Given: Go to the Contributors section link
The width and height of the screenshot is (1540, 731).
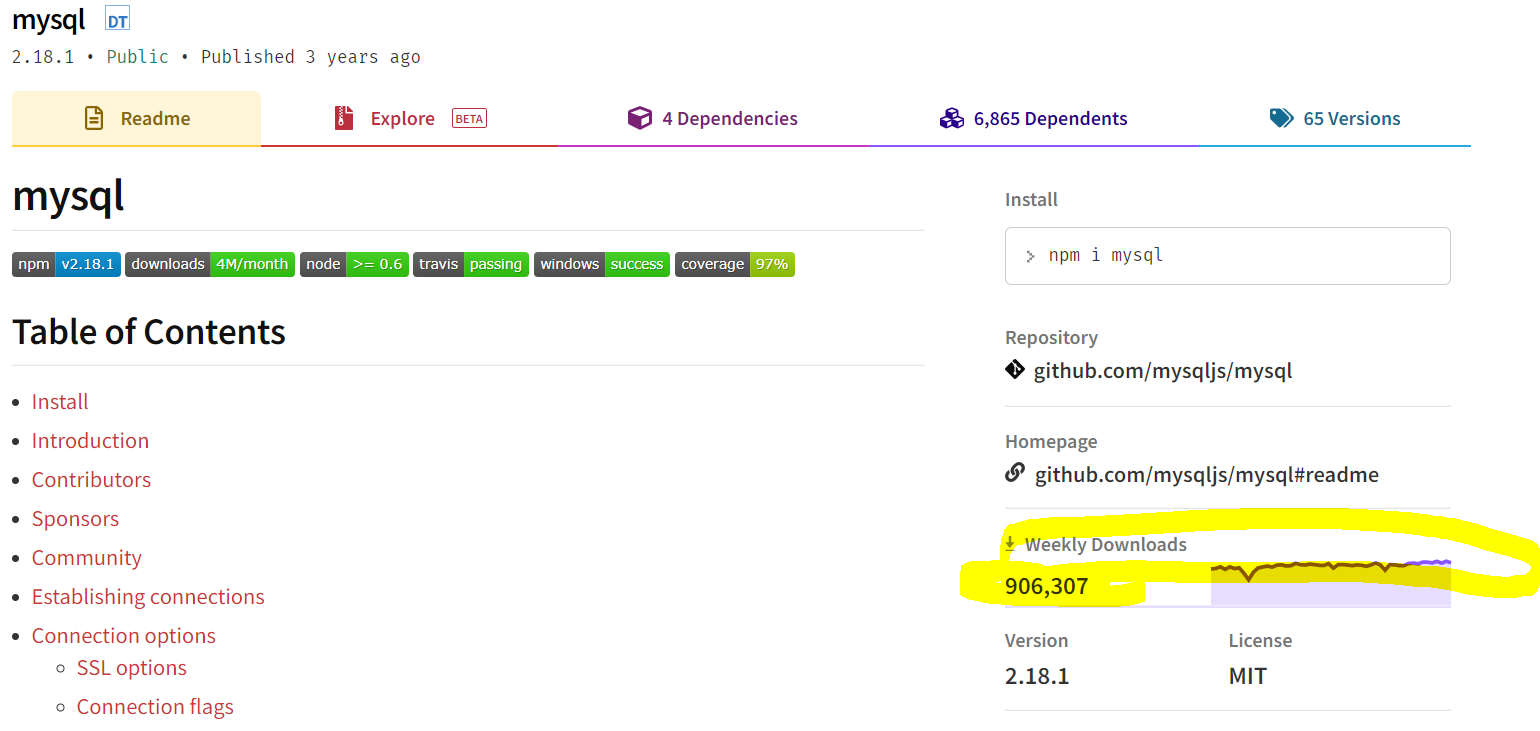Looking at the screenshot, I should pyautogui.click(x=91, y=479).
